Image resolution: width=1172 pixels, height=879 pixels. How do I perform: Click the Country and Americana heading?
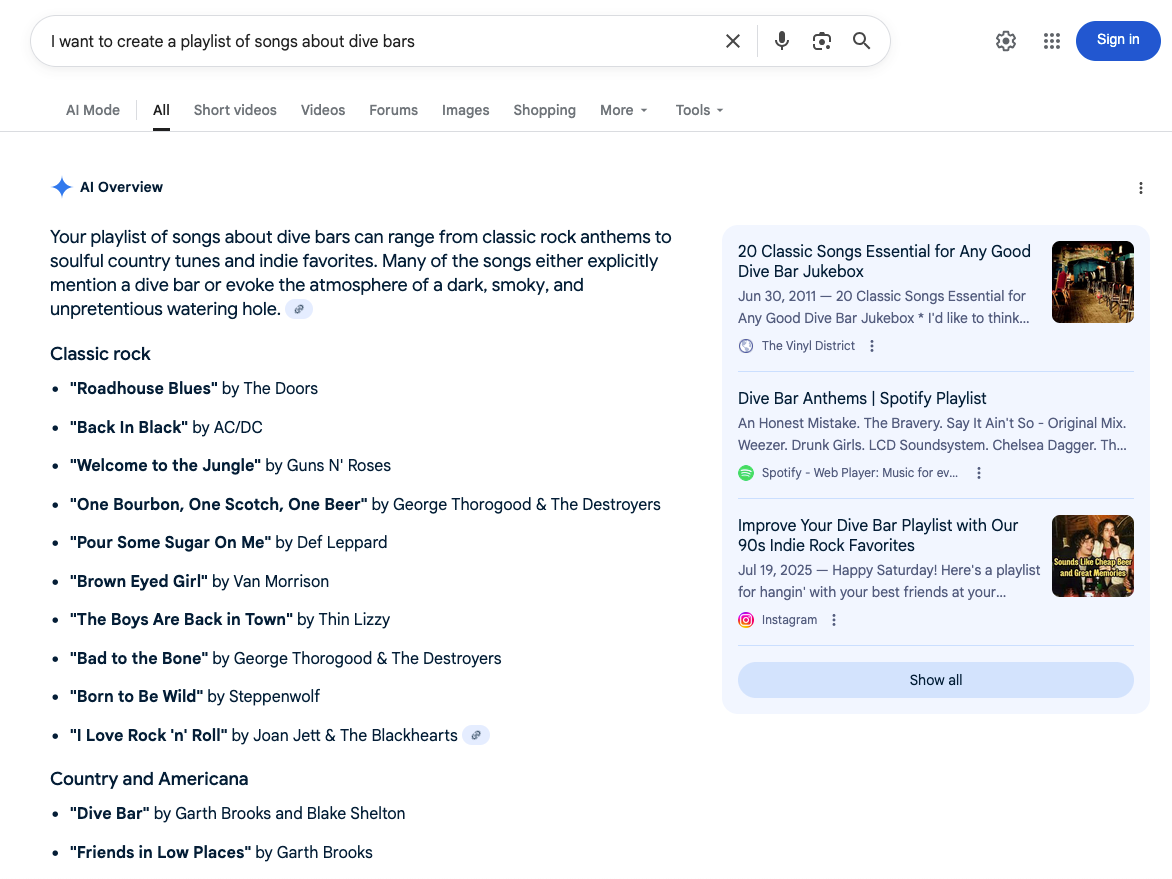click(x=149, y=779)
